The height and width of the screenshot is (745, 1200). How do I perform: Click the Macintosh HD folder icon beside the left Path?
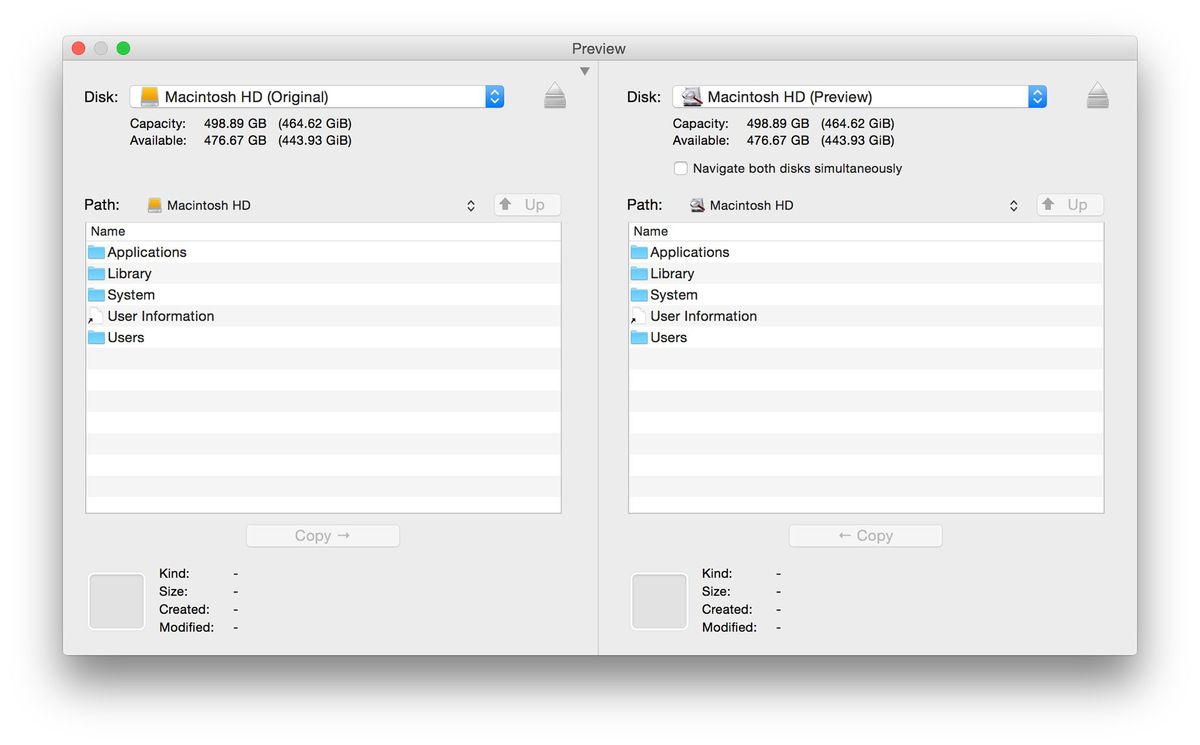click(x=154, y=204)
